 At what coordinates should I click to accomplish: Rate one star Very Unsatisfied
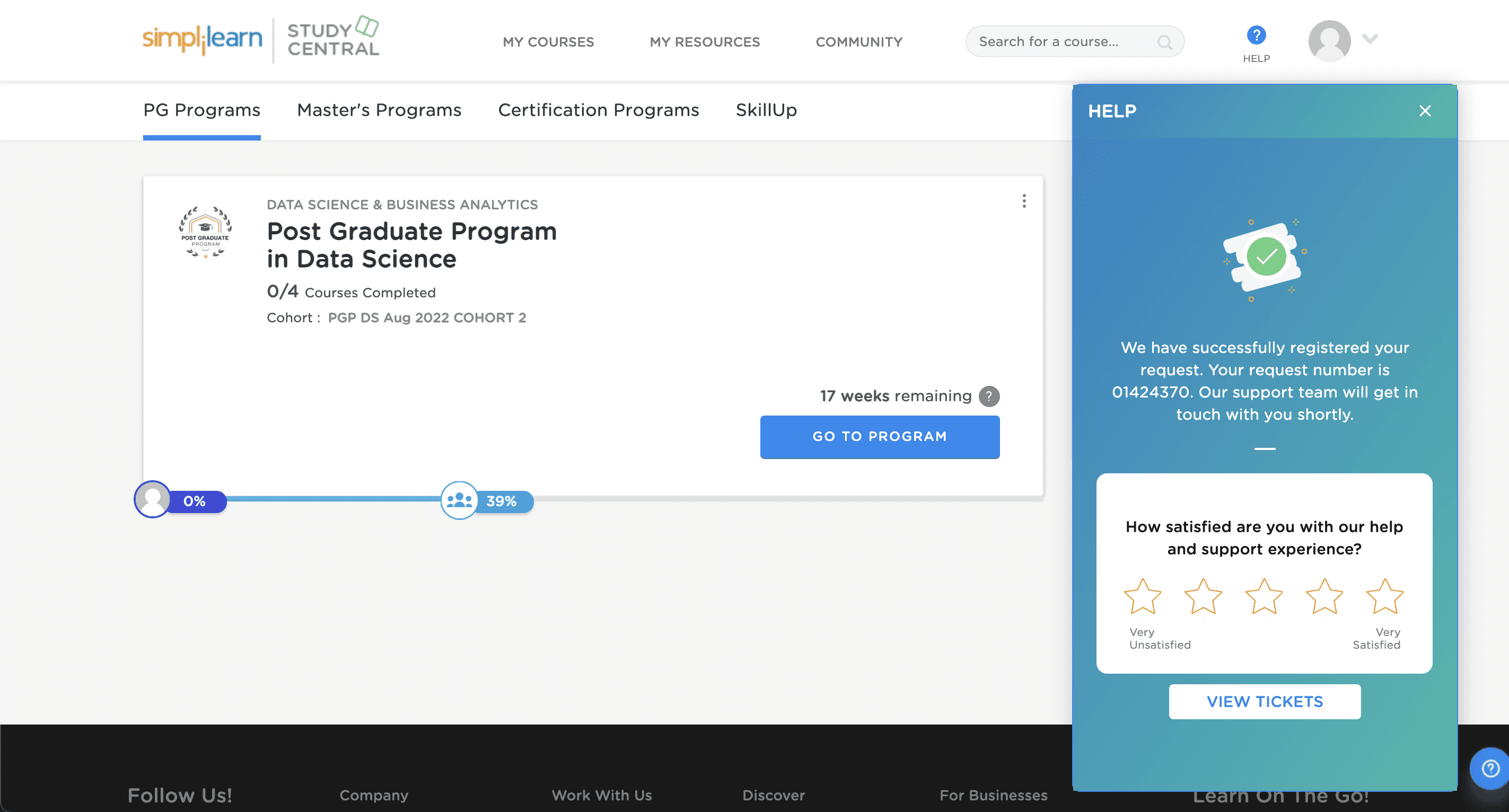[1142, 597]
